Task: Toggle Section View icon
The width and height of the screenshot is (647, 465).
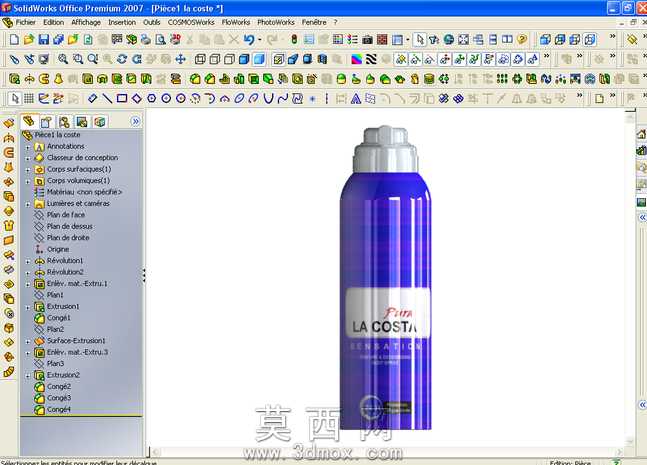Action: tap(322, 59)
